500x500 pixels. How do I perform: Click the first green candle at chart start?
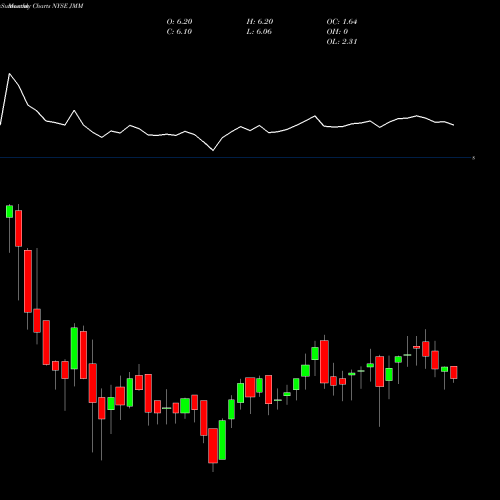point(9,212)
